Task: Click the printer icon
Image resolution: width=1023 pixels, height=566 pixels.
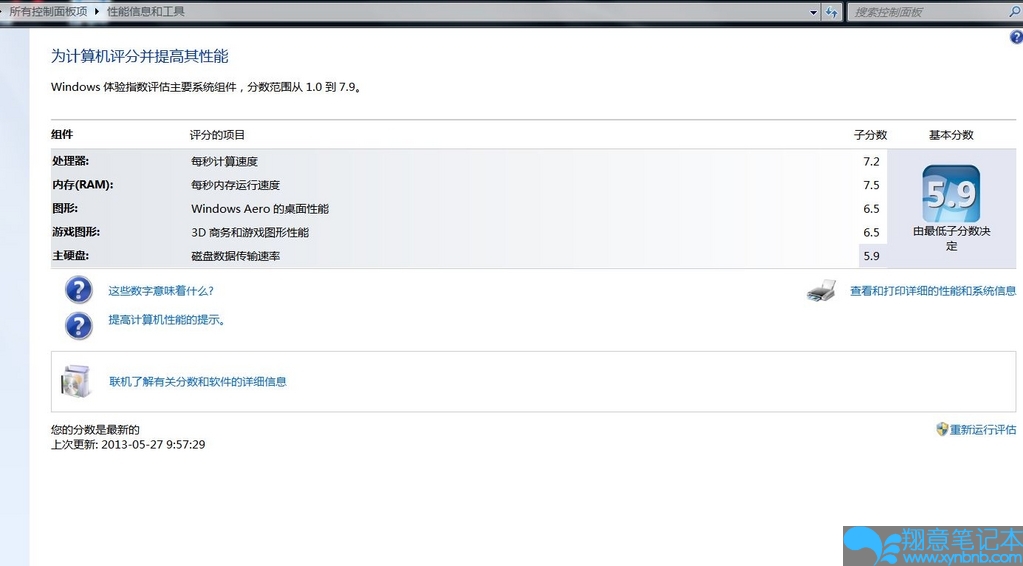Action: click(821, 291)
